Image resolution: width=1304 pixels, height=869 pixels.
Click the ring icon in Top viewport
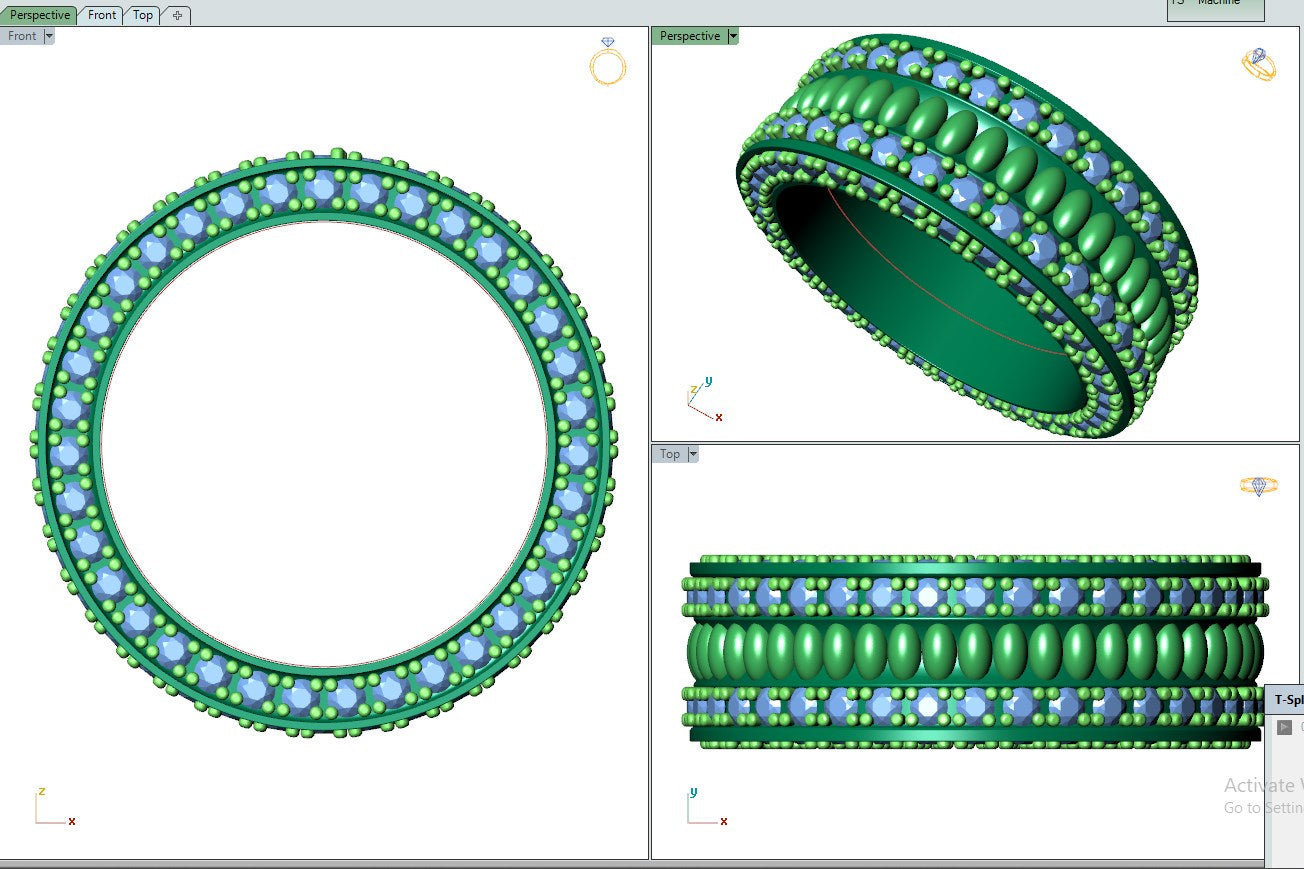click(1258, 486)
